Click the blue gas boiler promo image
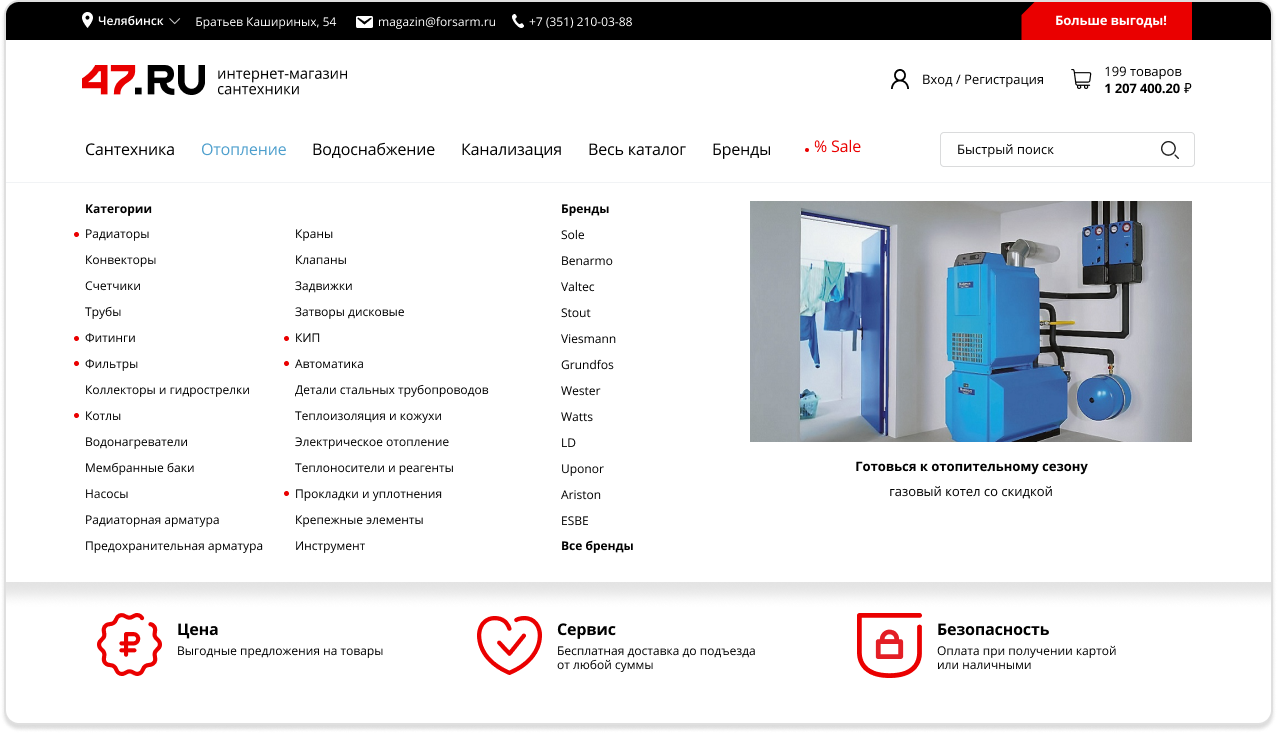Screen dimensions: 1277x733 pos(970,321)
